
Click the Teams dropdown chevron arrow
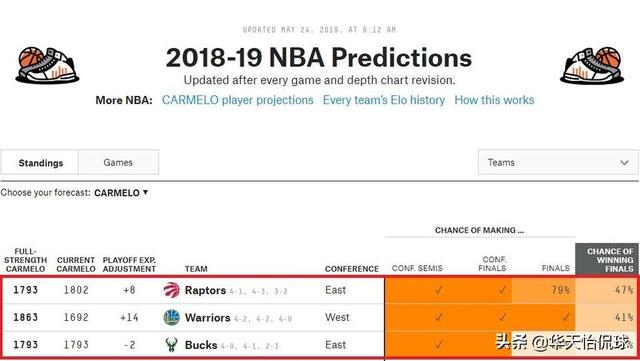(x=624, y=163)
